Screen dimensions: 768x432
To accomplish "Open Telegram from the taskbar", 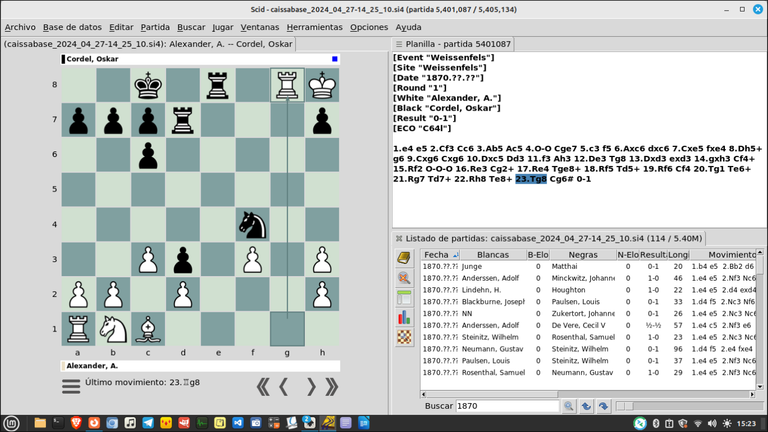I will 148,423.
